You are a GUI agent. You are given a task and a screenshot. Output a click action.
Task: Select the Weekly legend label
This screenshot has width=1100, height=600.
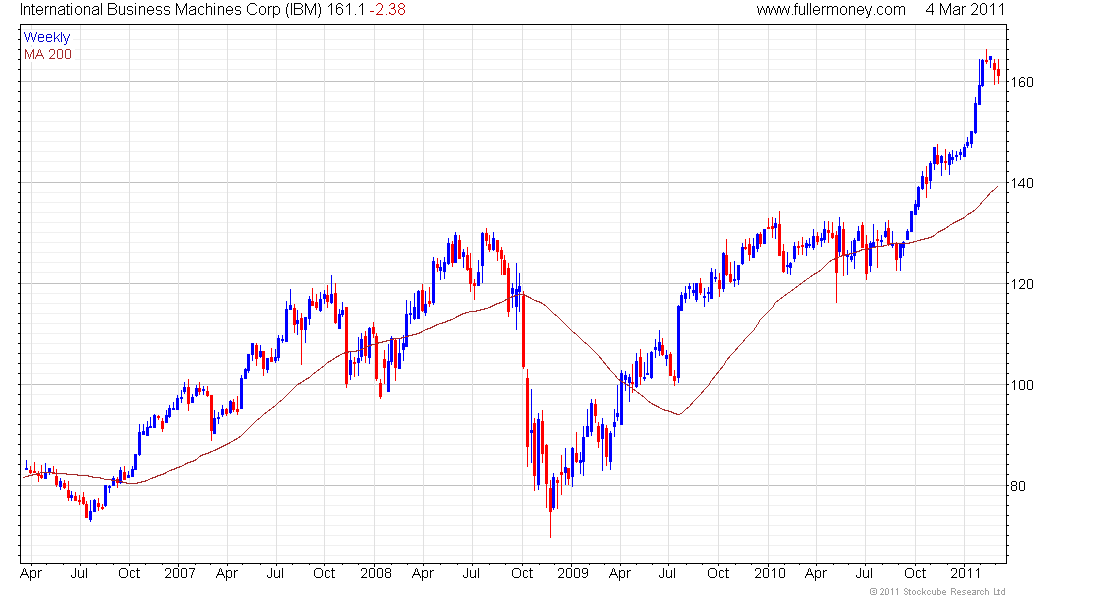click(x=47, y=37)
